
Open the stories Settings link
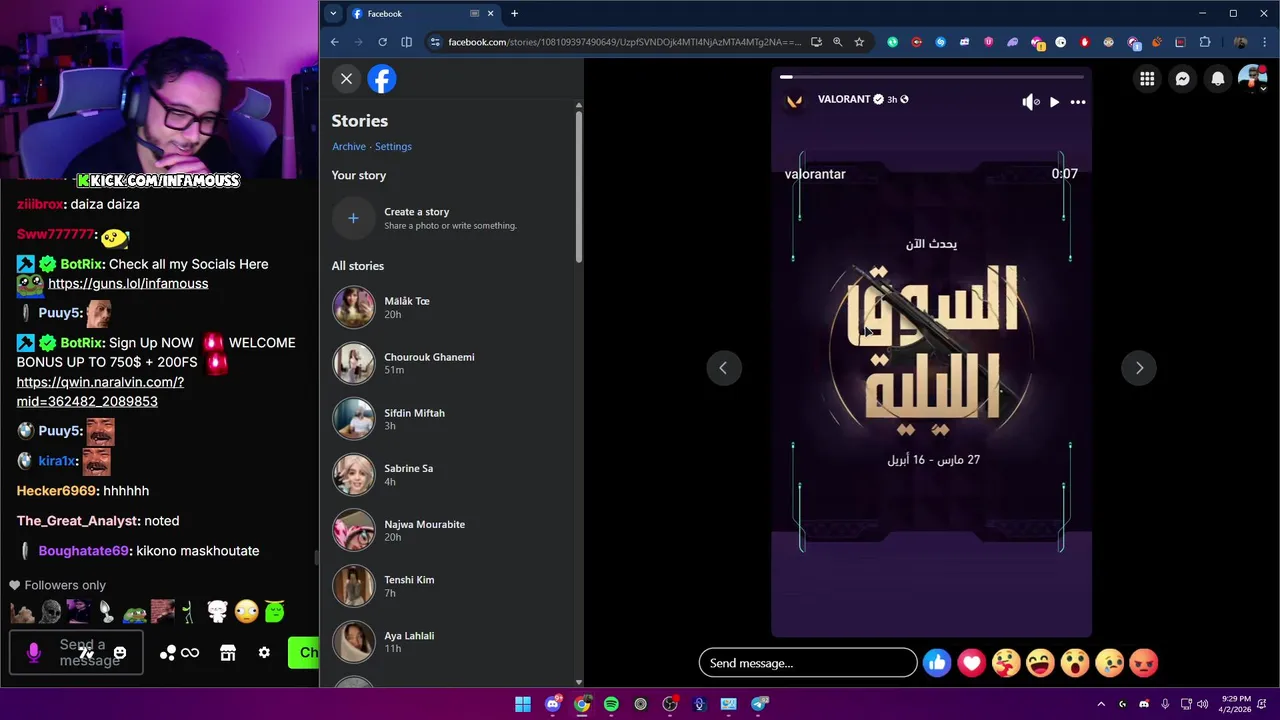[x=393, y=146]
